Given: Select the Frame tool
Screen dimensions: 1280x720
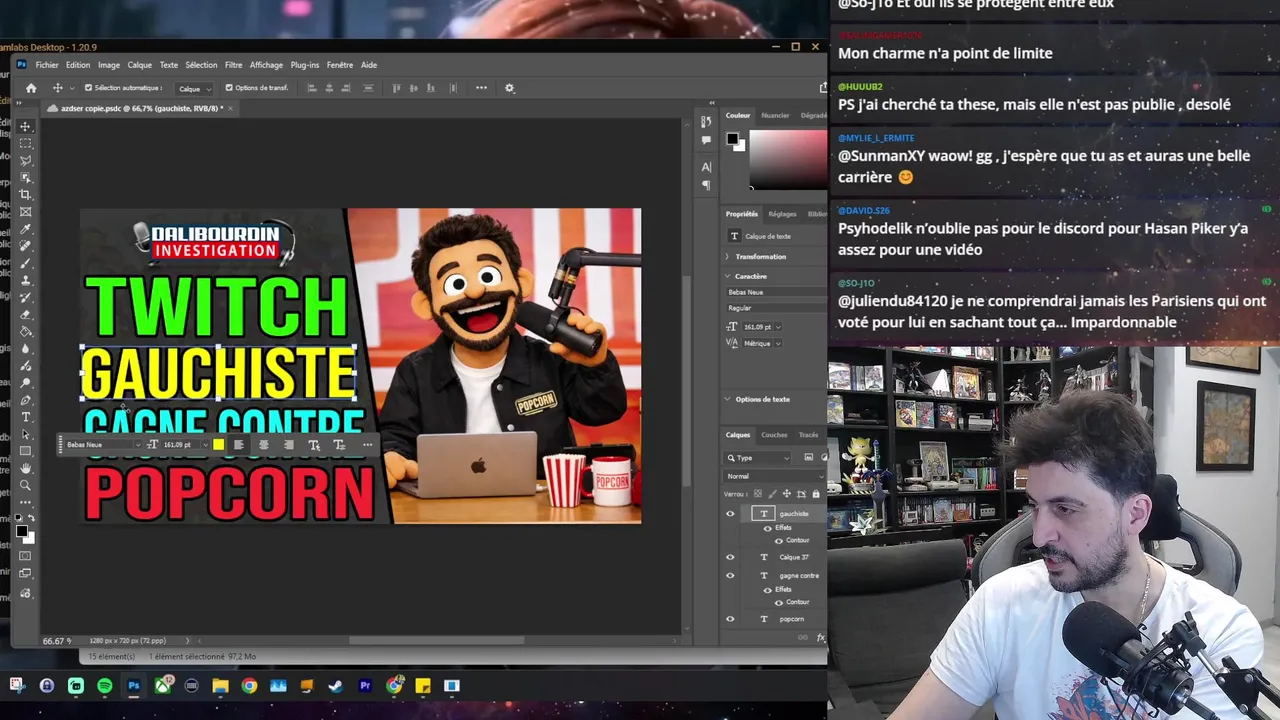Looking at the screenshot, I should (x=26, y=211).
